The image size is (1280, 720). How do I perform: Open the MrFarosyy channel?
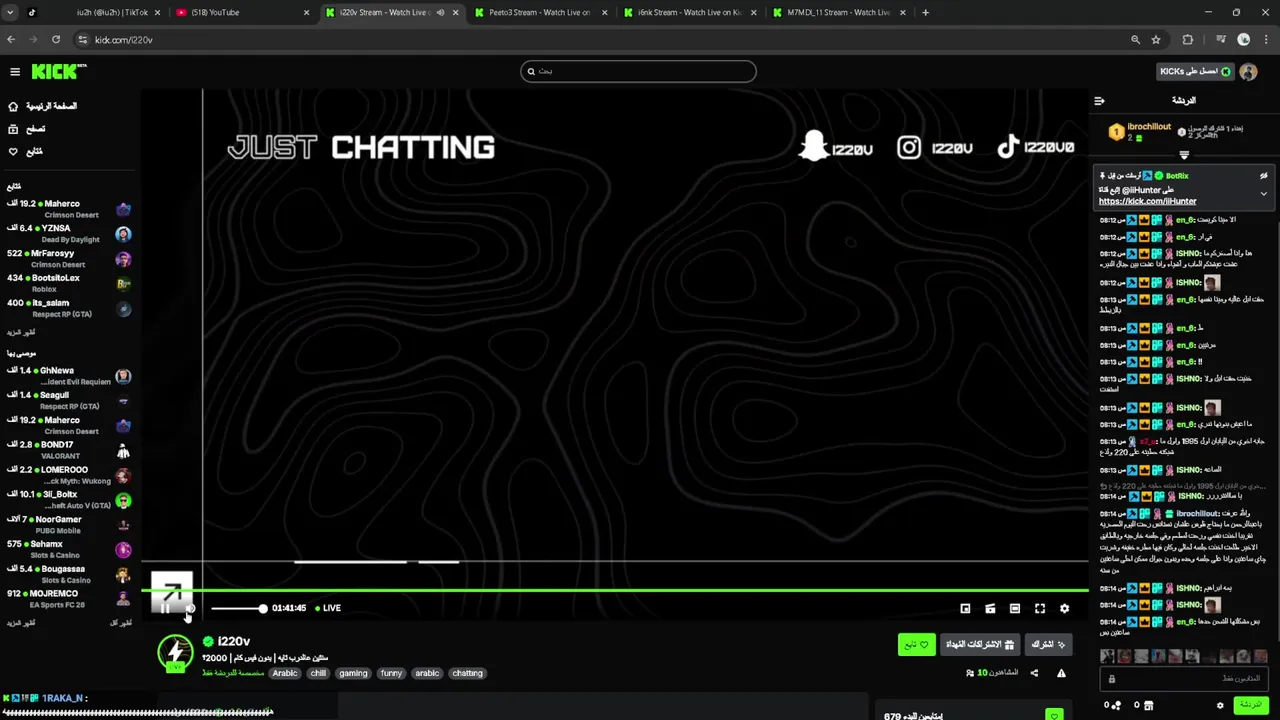[69, 259]
